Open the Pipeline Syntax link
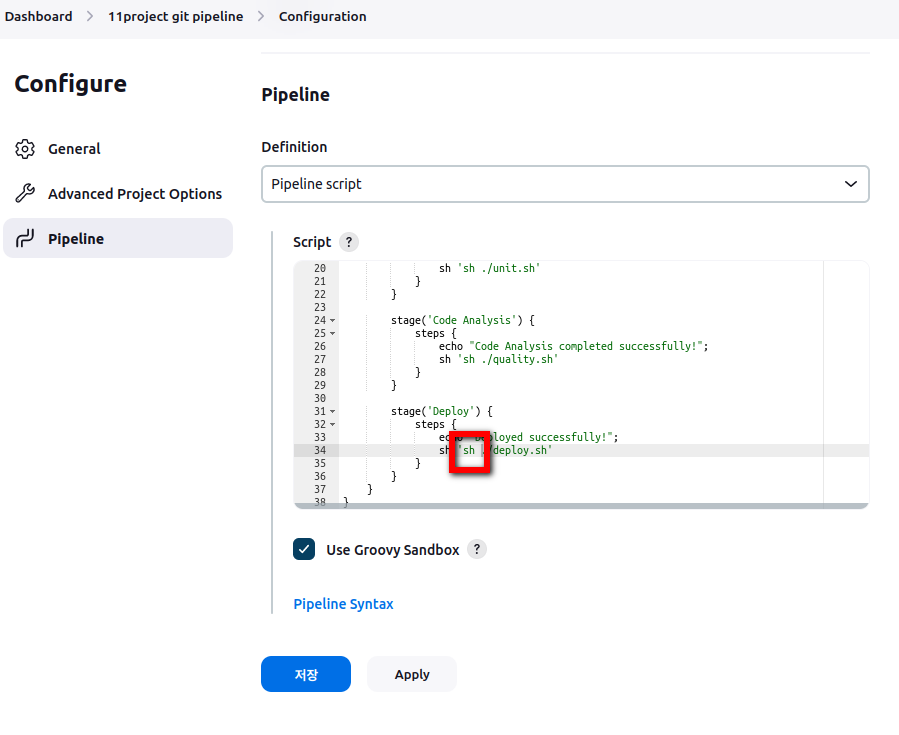Image resolution: width=899 pixels, height=735 pixels. (x=343, y=604)
